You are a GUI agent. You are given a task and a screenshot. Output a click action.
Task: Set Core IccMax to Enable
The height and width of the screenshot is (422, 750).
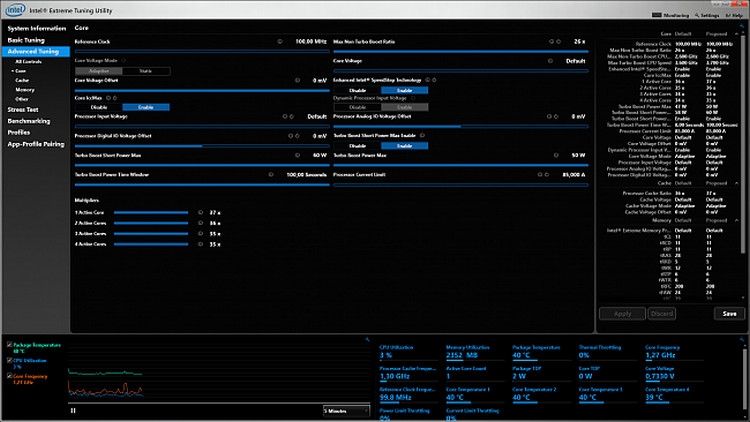pyautogui.click(x=146, y=107)
